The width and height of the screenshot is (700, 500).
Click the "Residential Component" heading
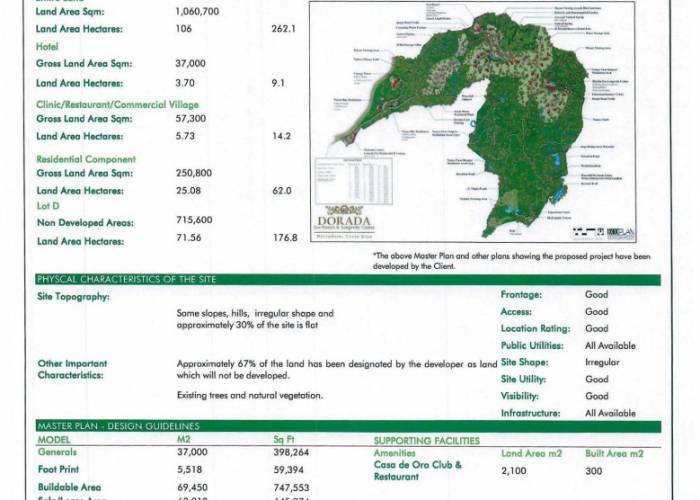coord(86,159)
